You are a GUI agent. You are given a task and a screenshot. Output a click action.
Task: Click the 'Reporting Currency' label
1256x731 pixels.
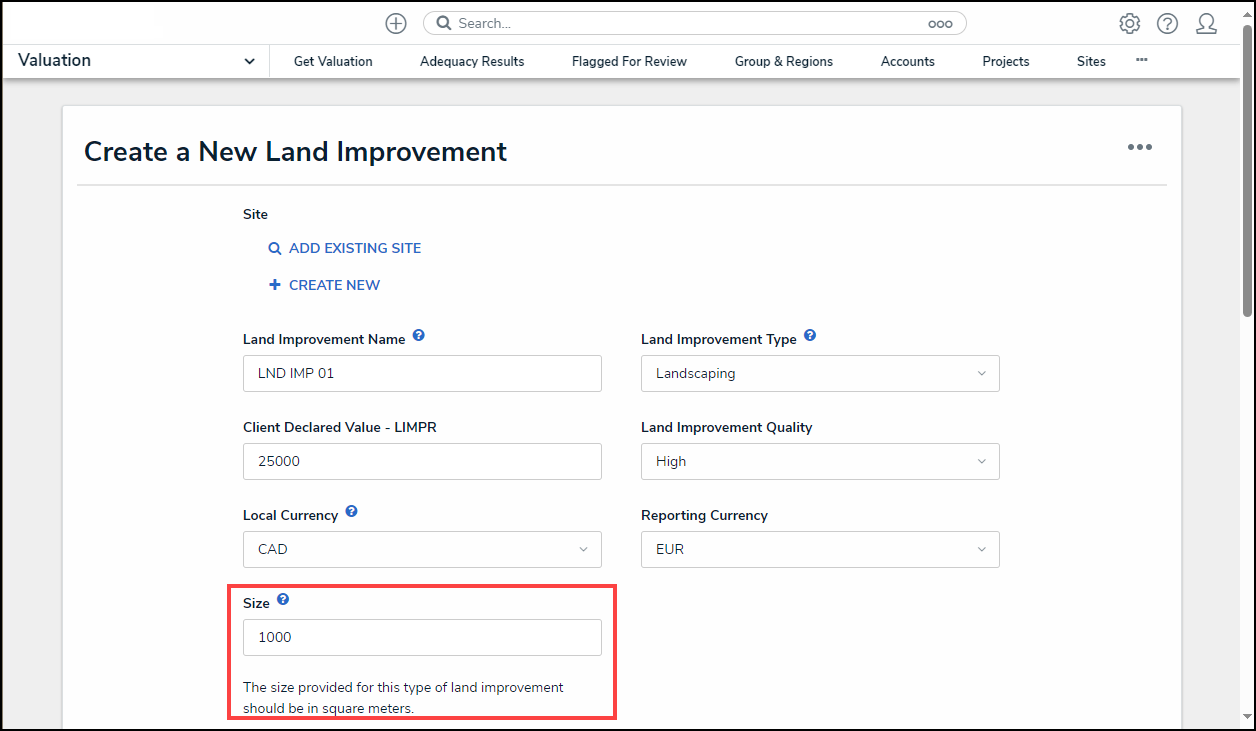[x=704, y=515]
